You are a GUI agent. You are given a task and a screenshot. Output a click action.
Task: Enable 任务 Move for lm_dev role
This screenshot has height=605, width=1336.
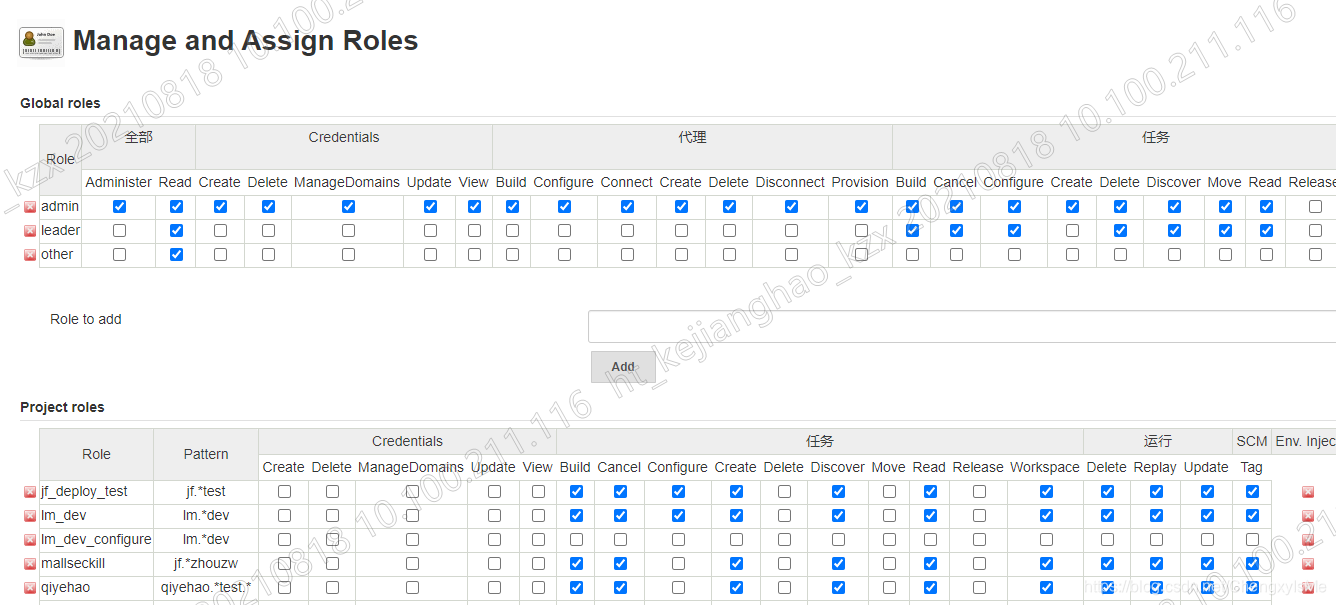click(x=889, y=516)
